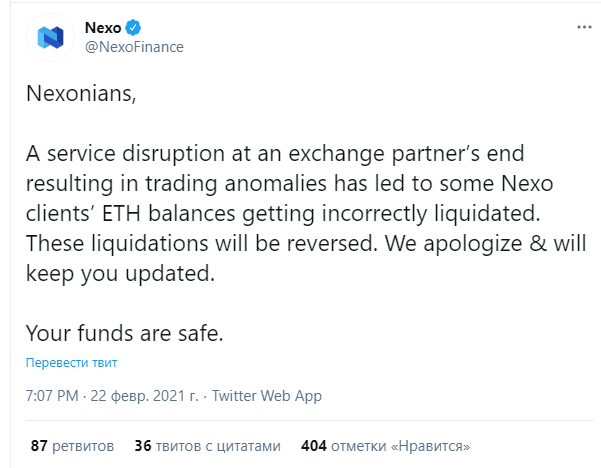
Task: Open the three-dot more options menu
Action: [x=584, y=27]
